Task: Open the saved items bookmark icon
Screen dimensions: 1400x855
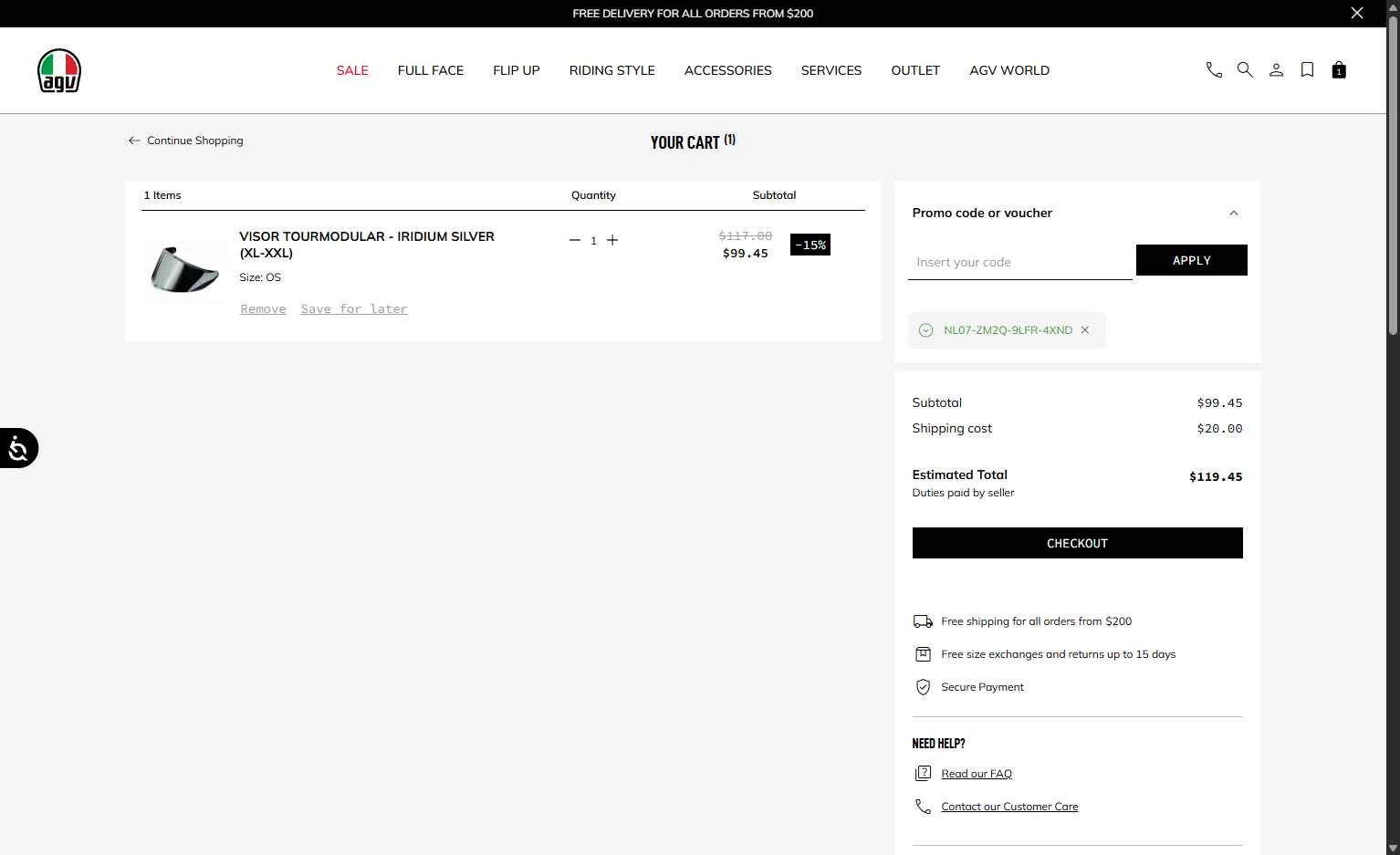Action: point(1307,70)
